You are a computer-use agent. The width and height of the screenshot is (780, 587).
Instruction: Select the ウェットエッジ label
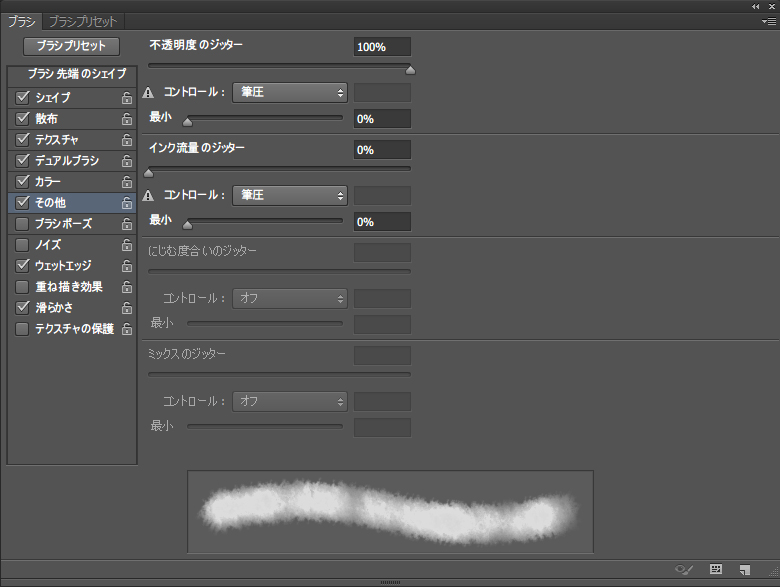coord(63,266)
